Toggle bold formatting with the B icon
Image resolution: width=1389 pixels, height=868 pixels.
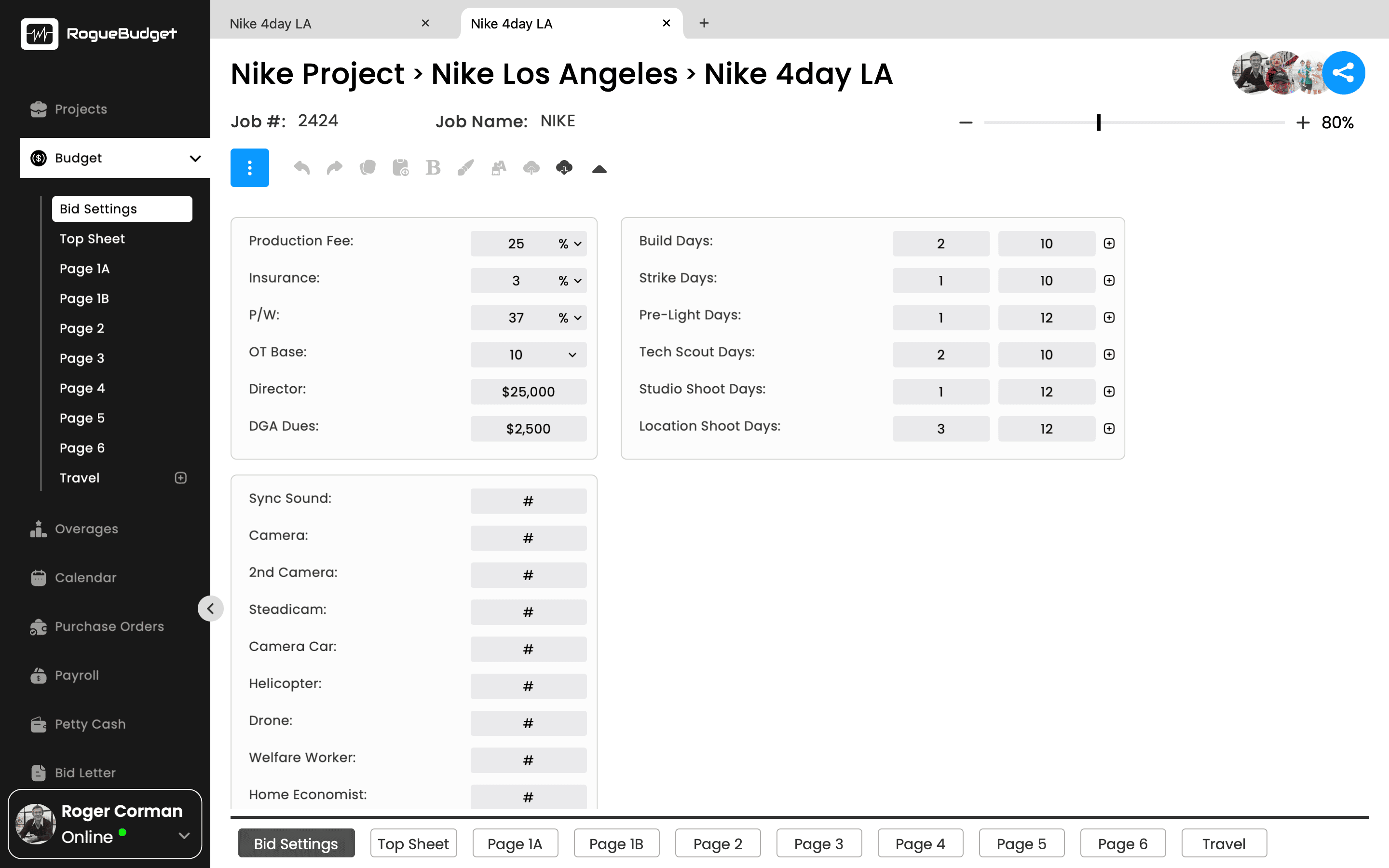click(433, 168)
